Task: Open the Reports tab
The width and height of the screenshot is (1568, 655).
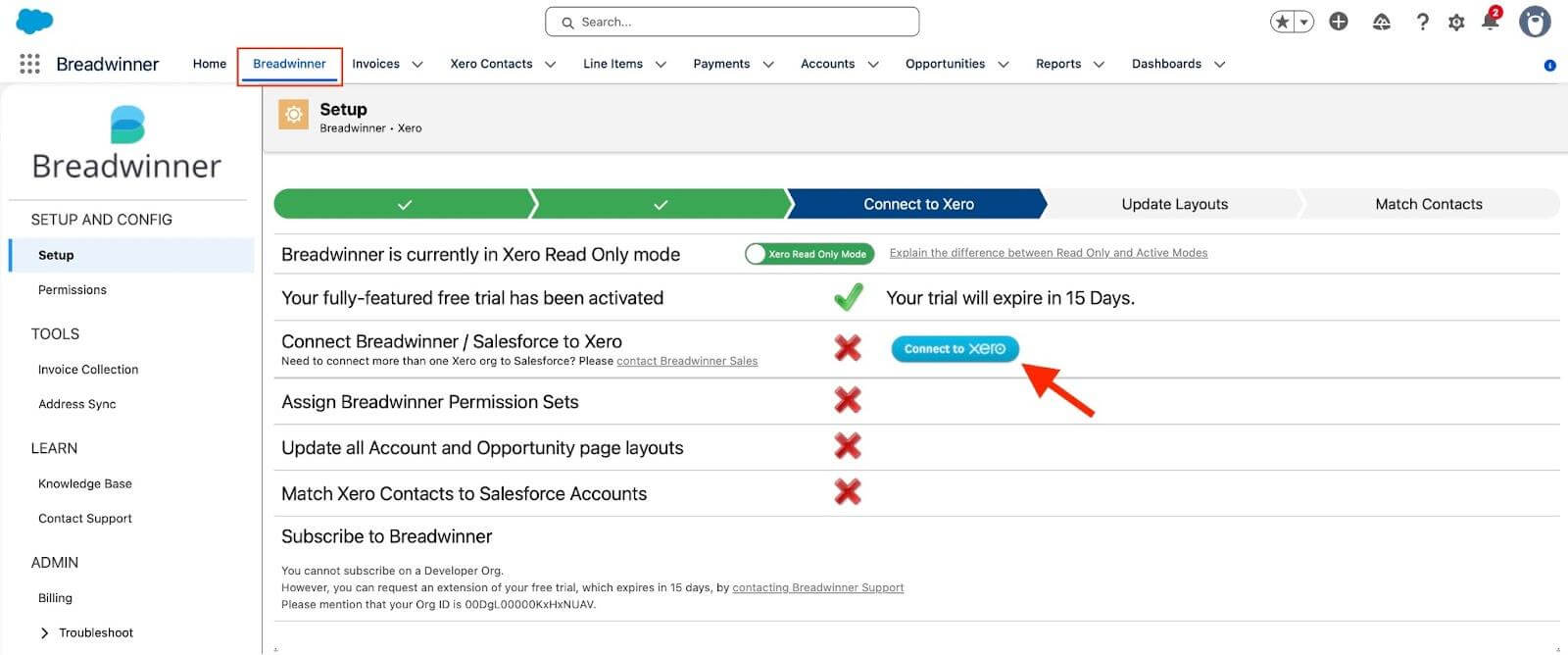Action: 1058,64
